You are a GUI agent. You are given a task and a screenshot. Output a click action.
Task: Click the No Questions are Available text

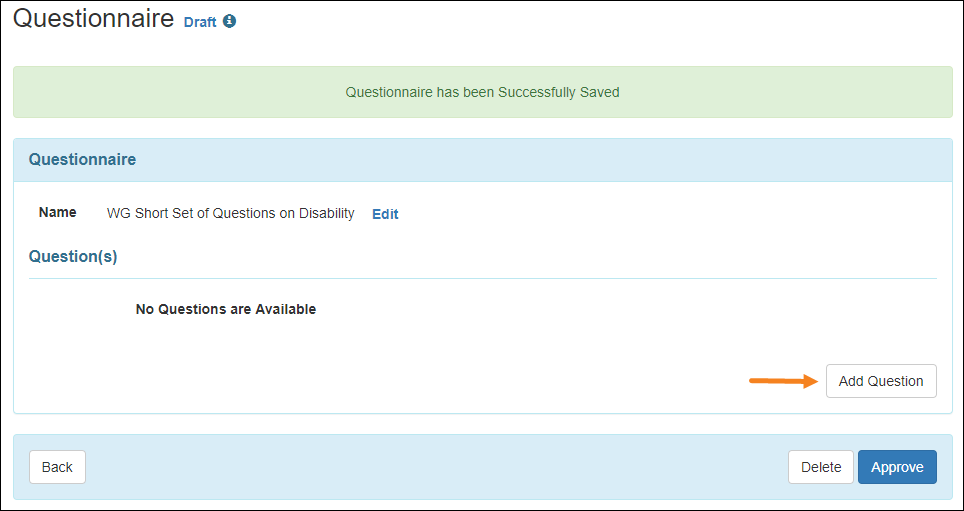point(226,309)
